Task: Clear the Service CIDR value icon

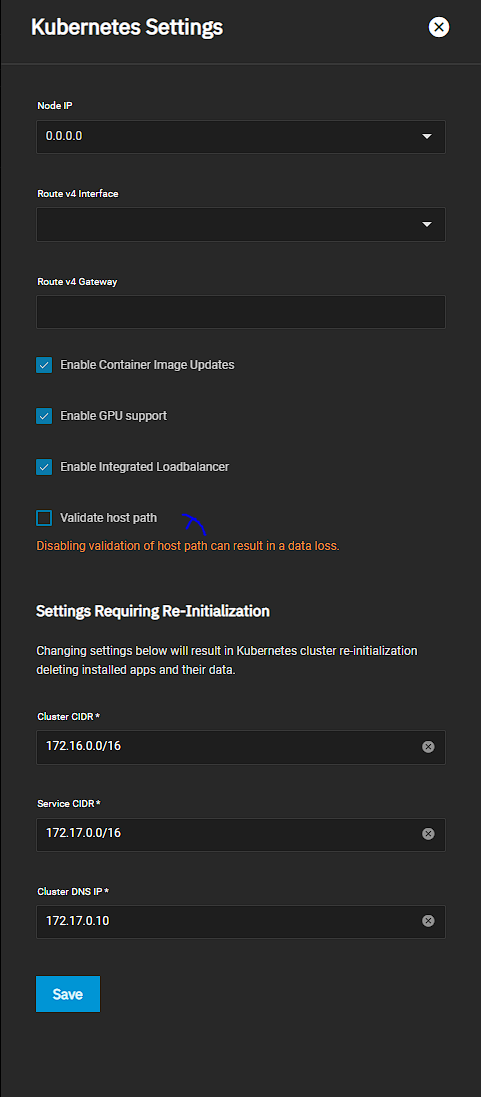Action: pyautogui.click(x=429, y=834)
